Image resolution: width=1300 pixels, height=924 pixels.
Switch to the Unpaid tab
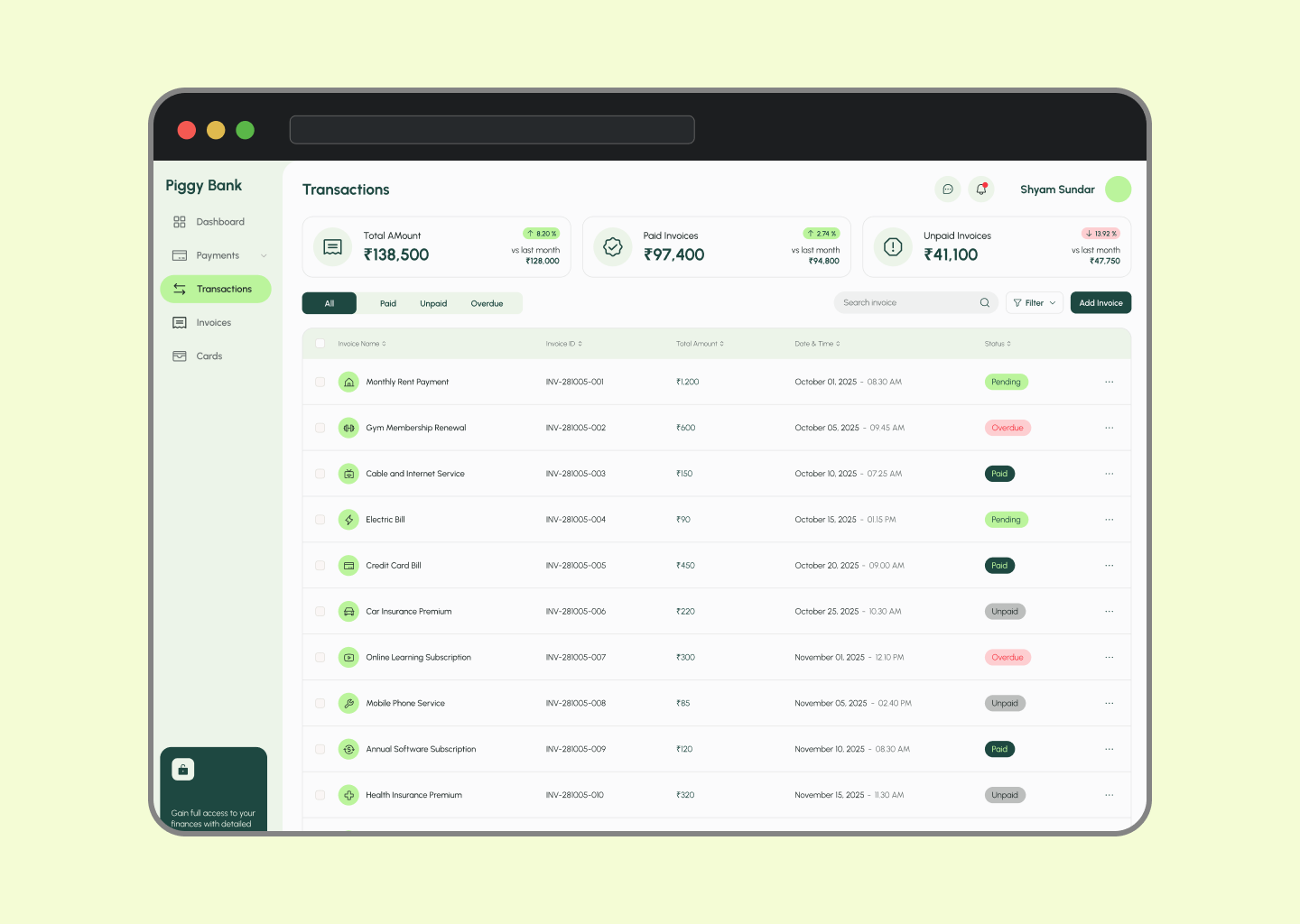(433, 304)
